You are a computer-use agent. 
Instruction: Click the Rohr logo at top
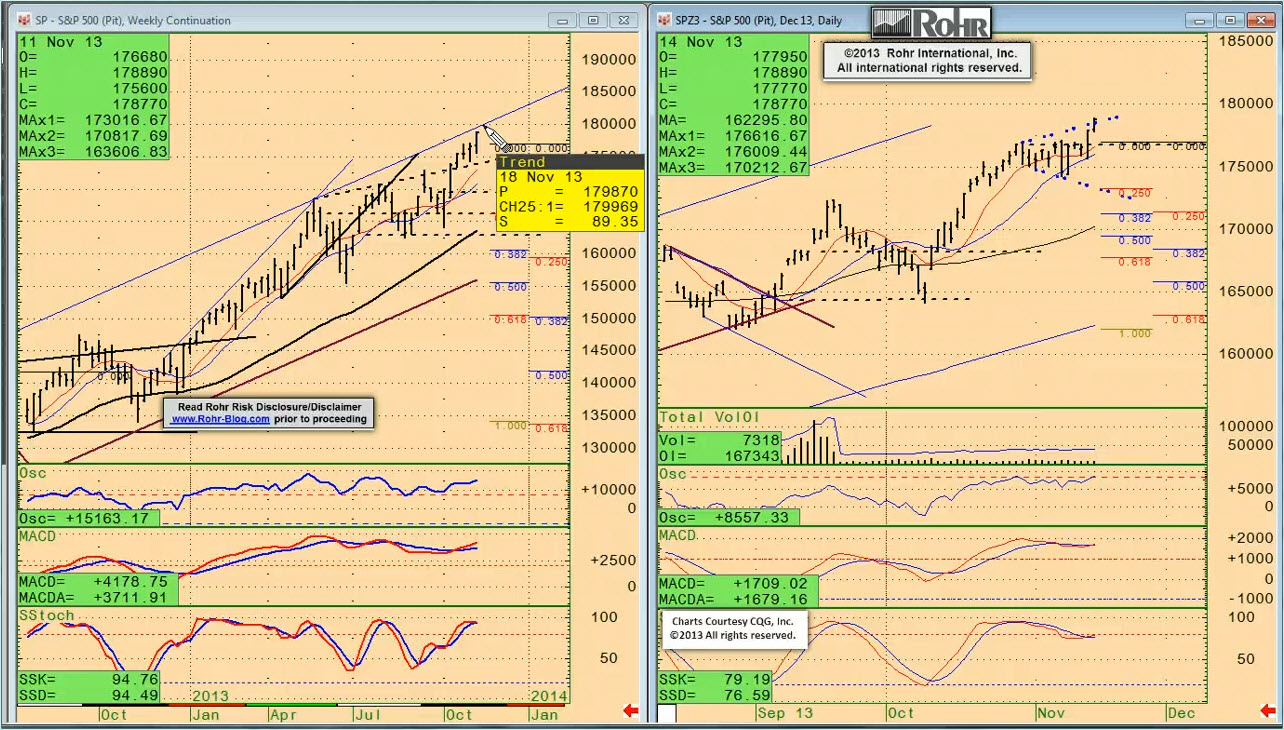pos(930,23)
